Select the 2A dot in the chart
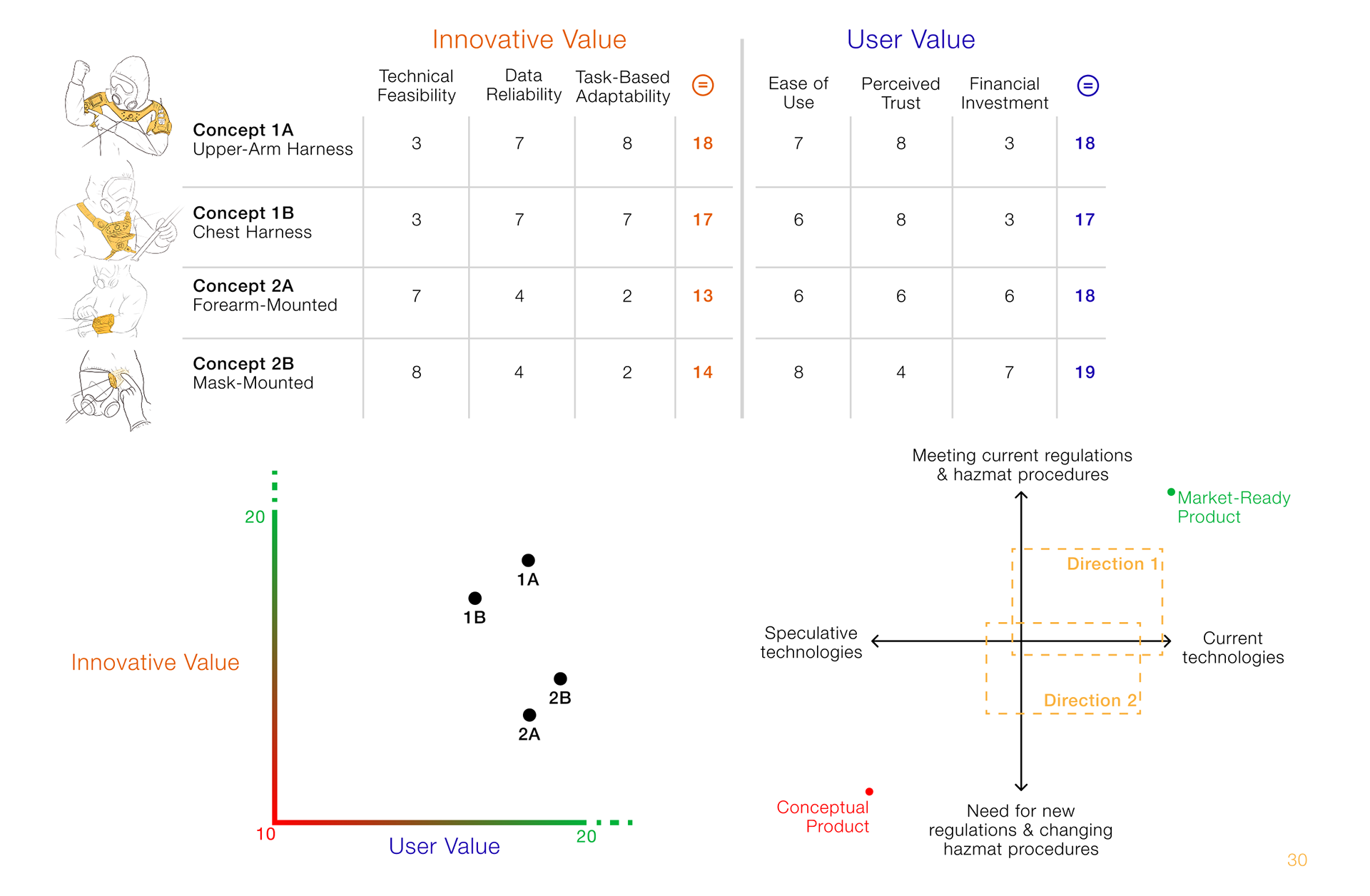 pos(529,715)
